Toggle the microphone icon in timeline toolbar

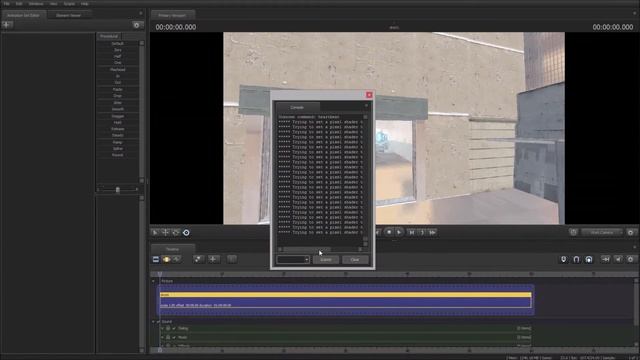[564, 259]
